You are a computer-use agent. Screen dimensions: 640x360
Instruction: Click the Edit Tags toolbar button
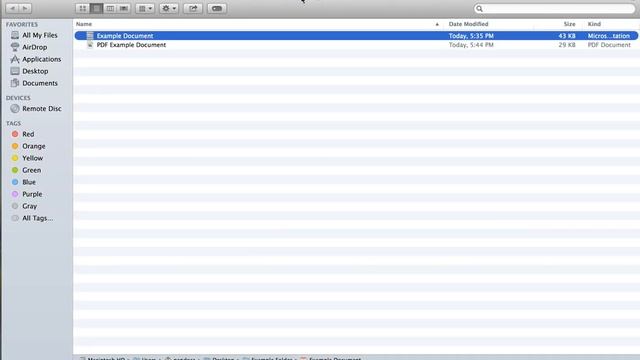[x=217, y=8]
